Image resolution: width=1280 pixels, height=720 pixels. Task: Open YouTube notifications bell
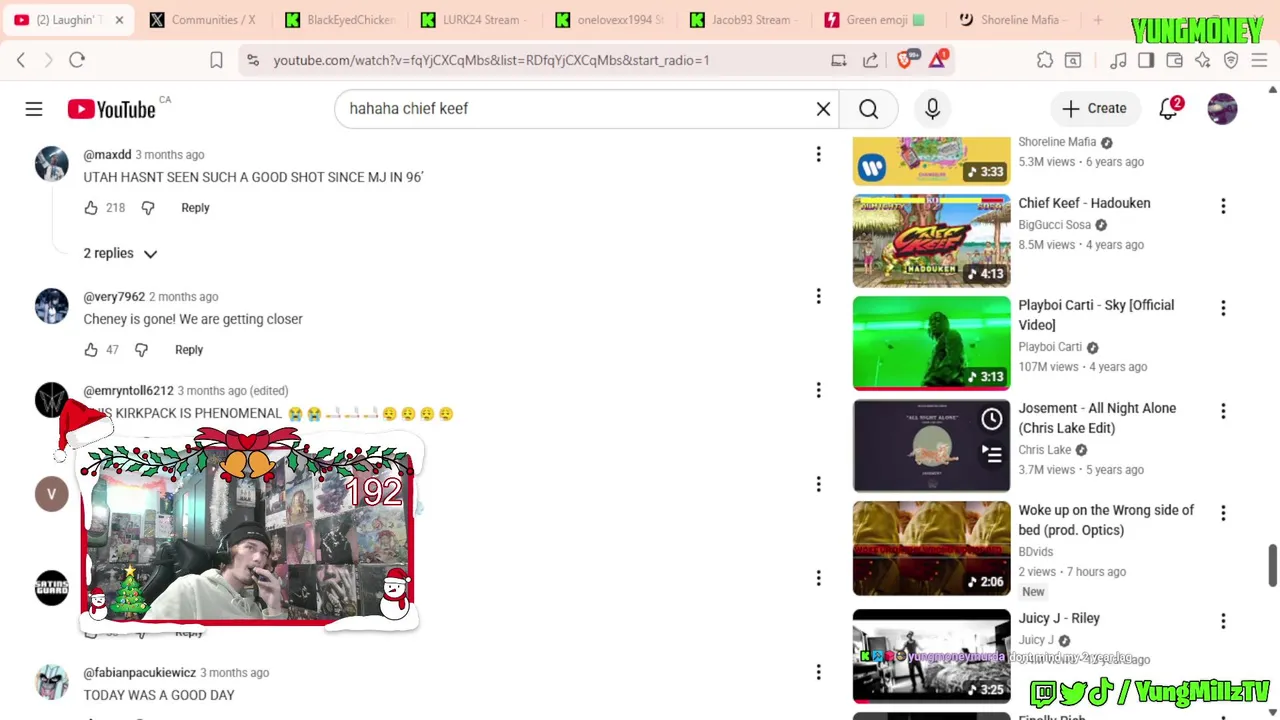pos(1168,109)
